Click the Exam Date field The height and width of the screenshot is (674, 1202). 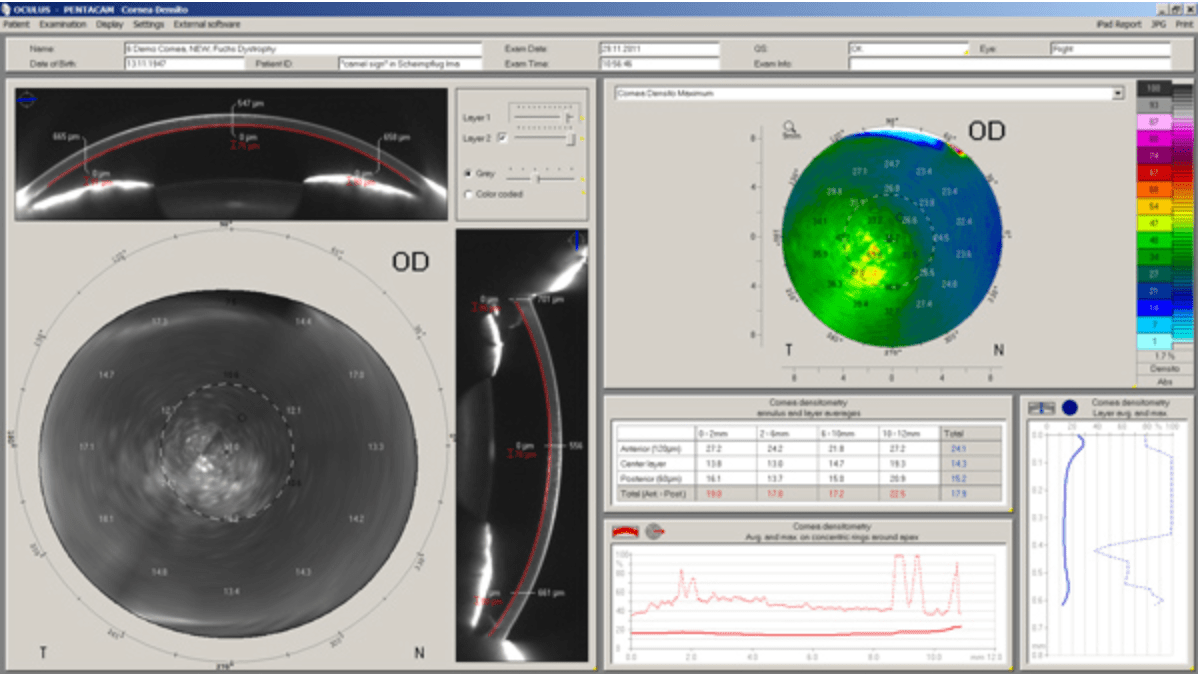click(659, 48)
